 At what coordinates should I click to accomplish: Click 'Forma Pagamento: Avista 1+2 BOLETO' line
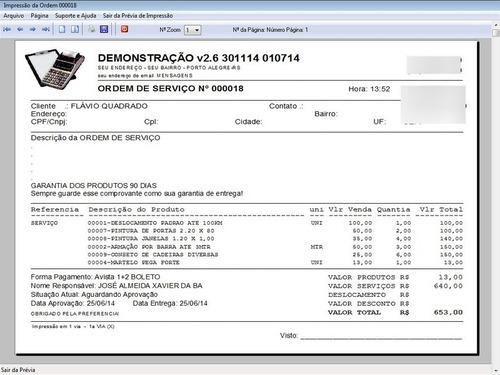click(x=95, y=277)
